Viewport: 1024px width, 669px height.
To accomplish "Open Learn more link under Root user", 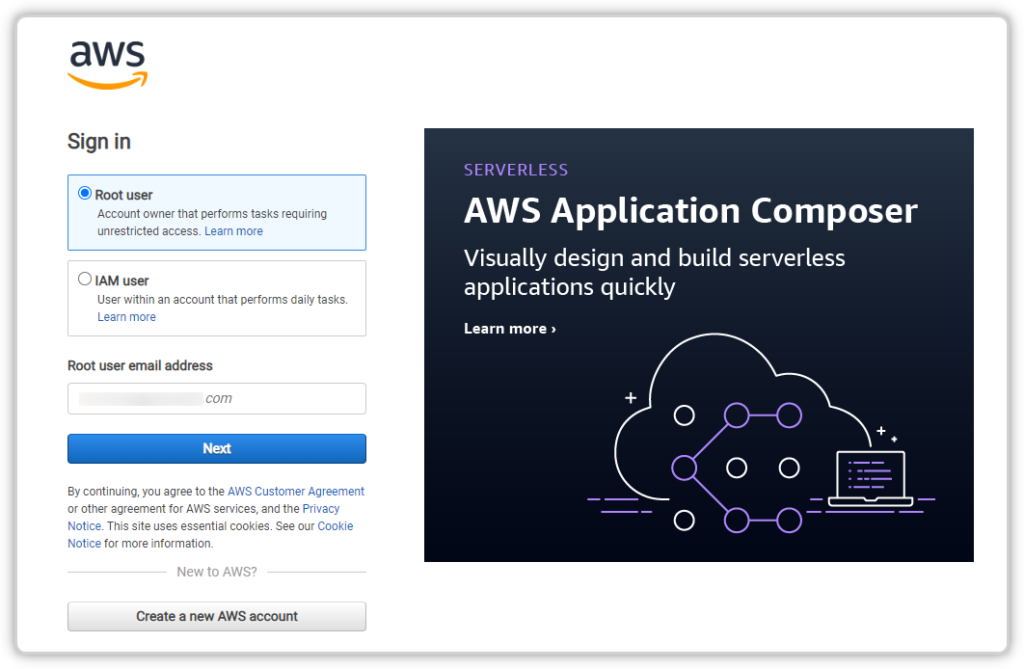I will click(x=233, y=231).
